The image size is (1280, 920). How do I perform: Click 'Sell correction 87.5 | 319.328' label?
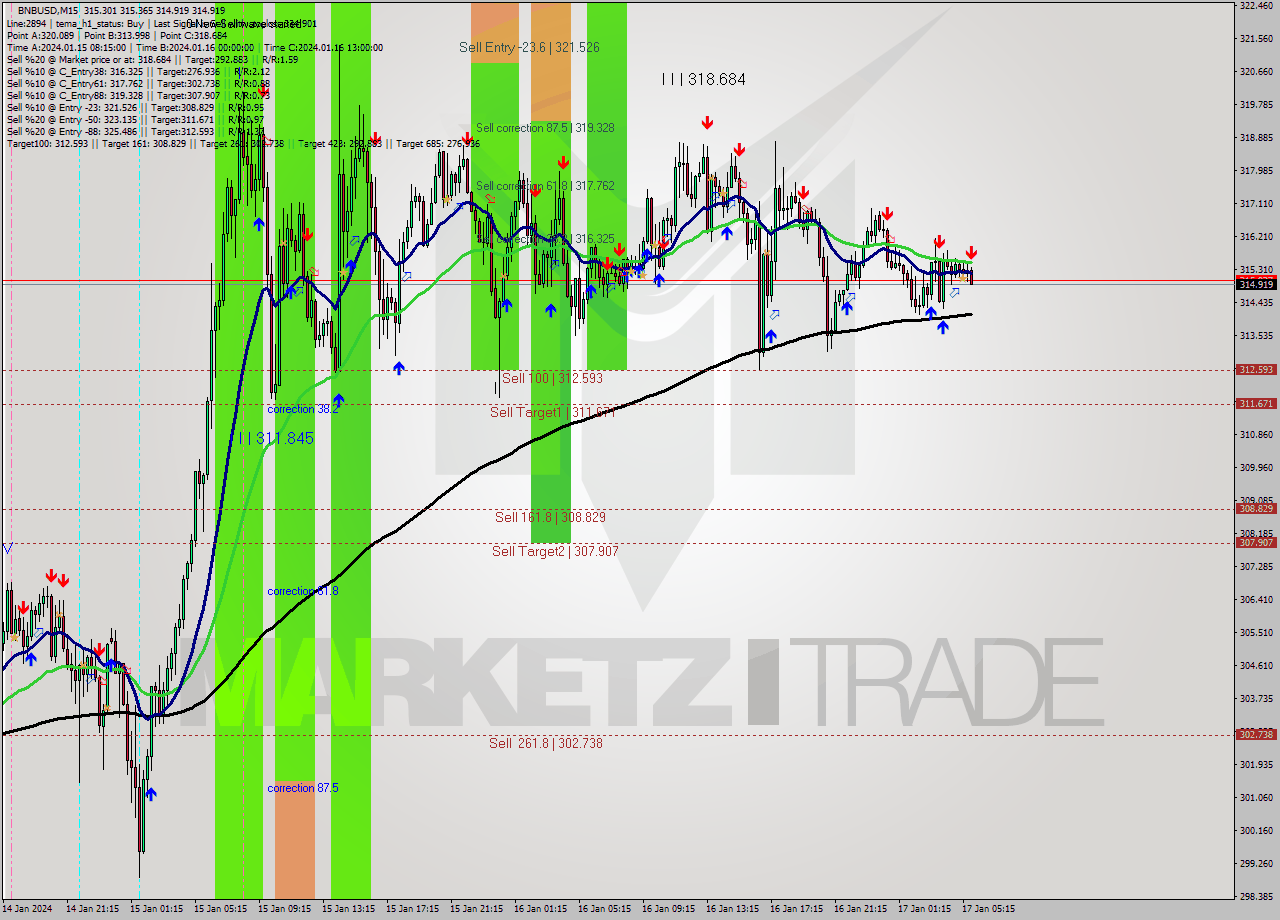(x=545, y=128)
